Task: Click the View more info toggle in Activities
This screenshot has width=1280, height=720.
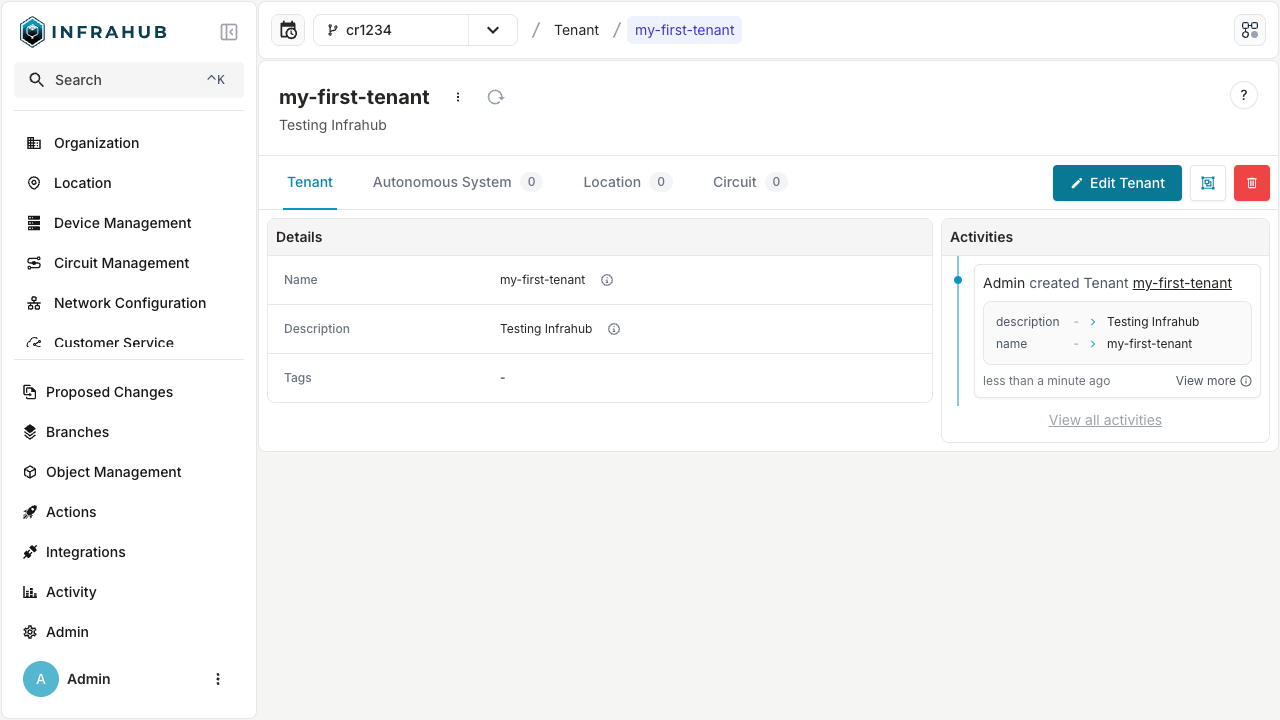Action: [1245, 381]
